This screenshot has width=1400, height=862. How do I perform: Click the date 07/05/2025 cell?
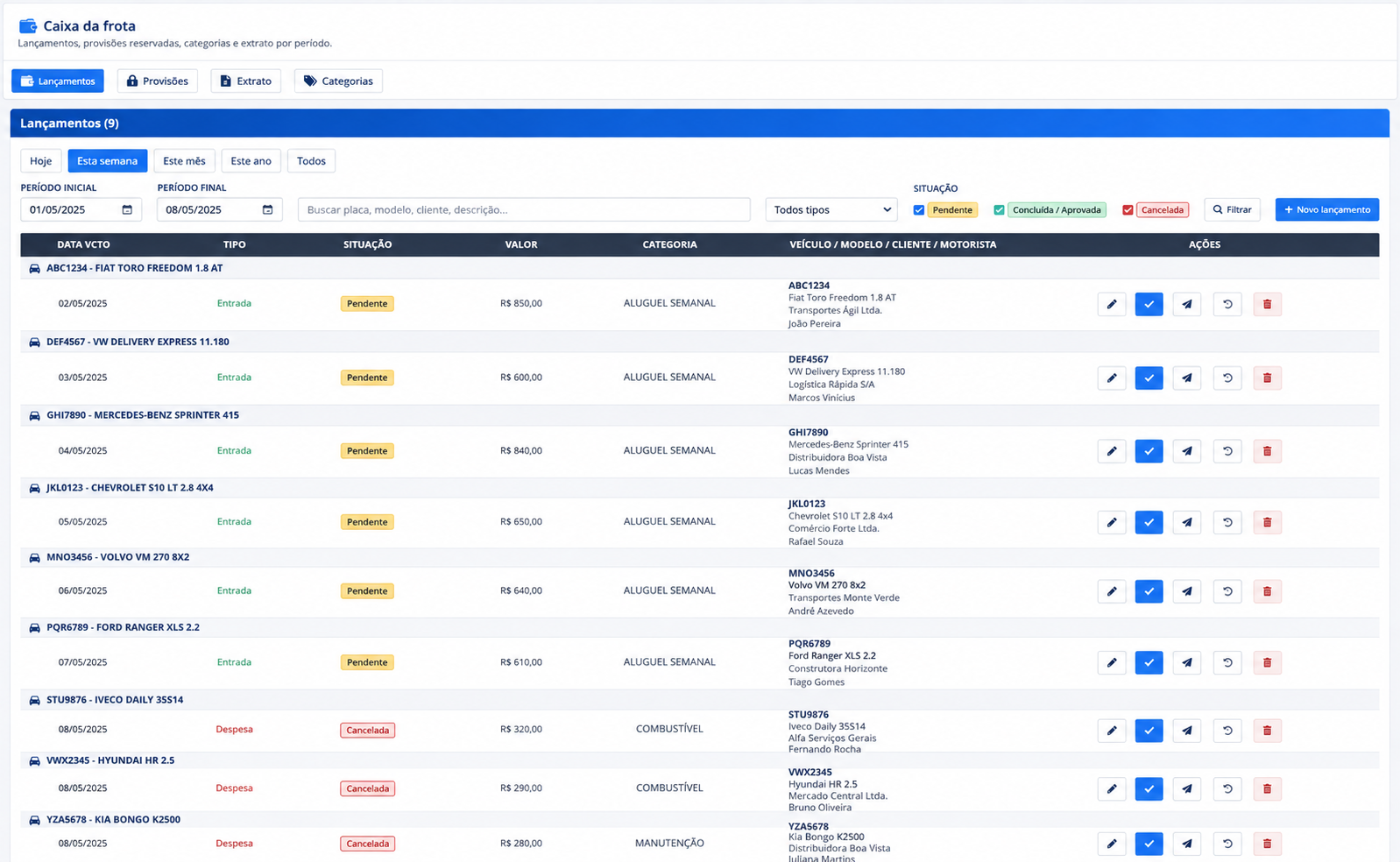tap(83, 662)
